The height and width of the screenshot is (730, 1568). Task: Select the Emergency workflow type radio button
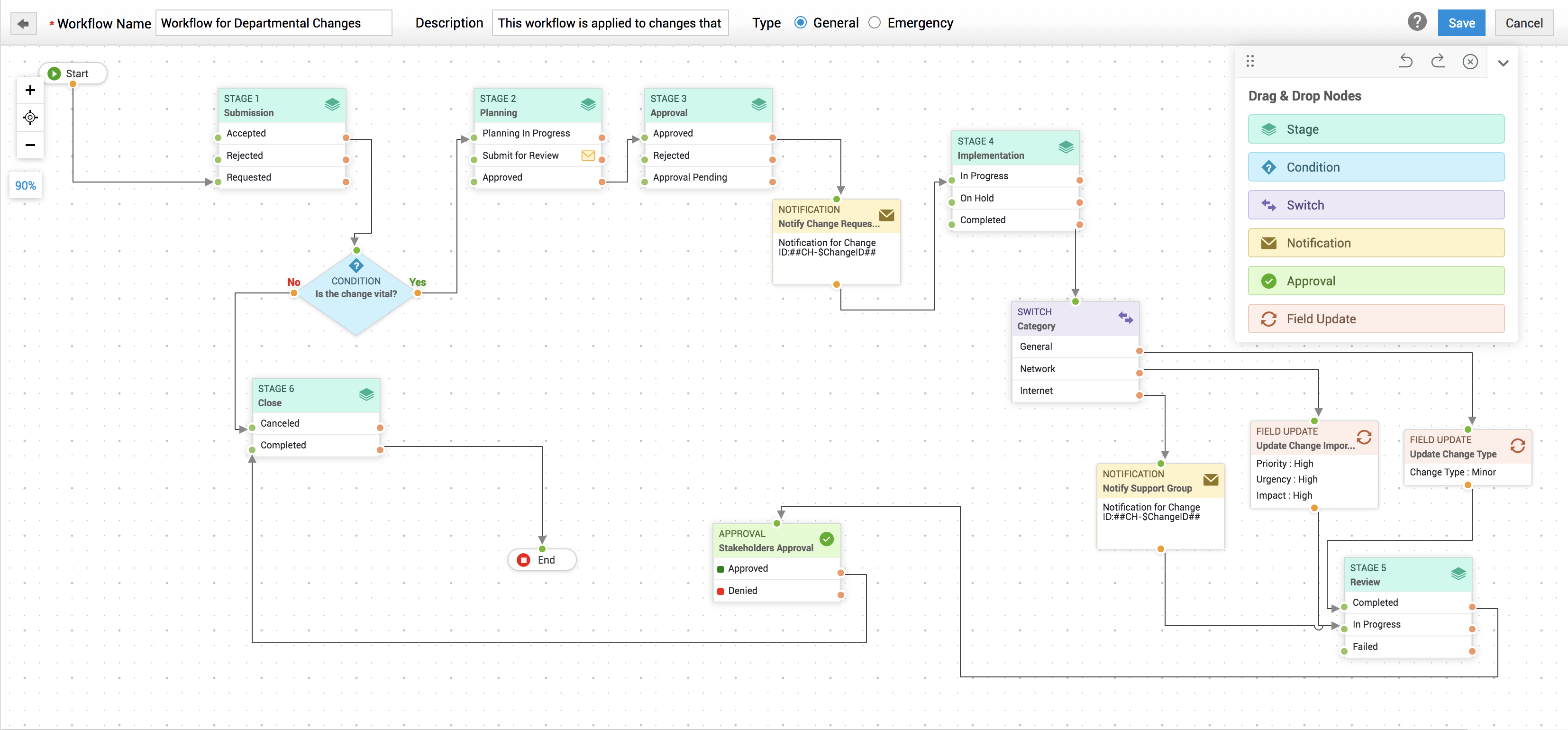click(x=875, y=22)
